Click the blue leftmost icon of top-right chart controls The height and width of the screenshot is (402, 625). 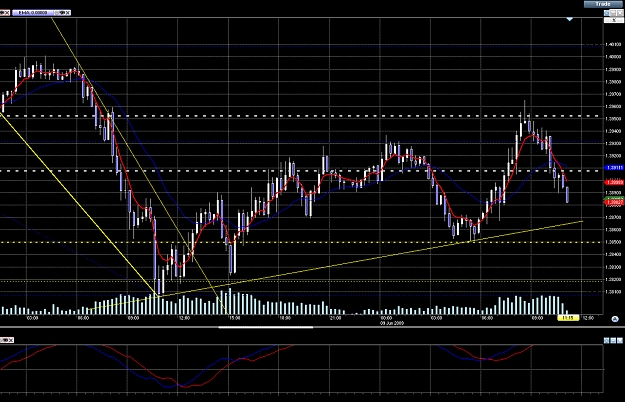[607, 13]
